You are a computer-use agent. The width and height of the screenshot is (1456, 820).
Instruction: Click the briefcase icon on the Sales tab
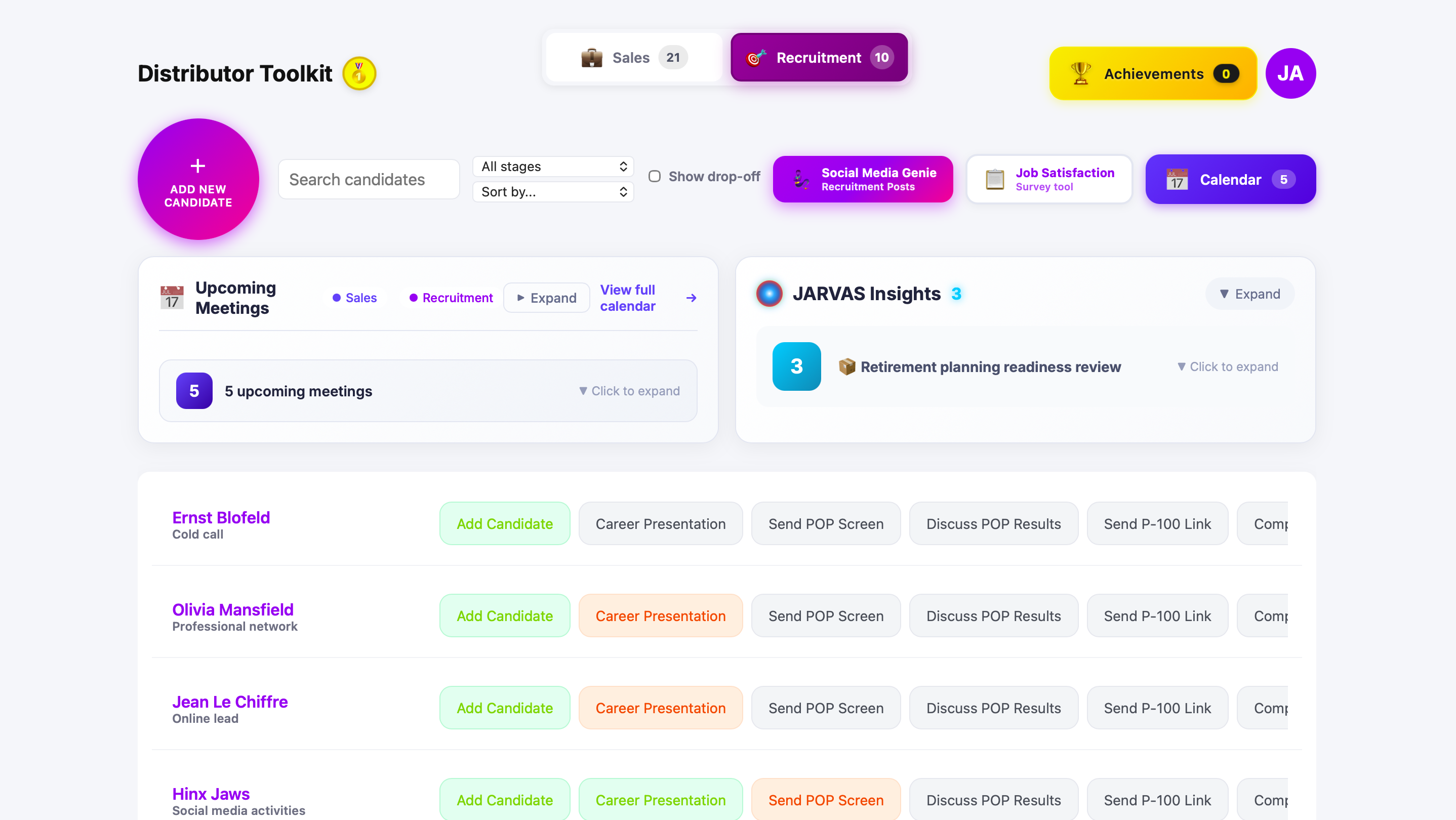pos(591,57)
